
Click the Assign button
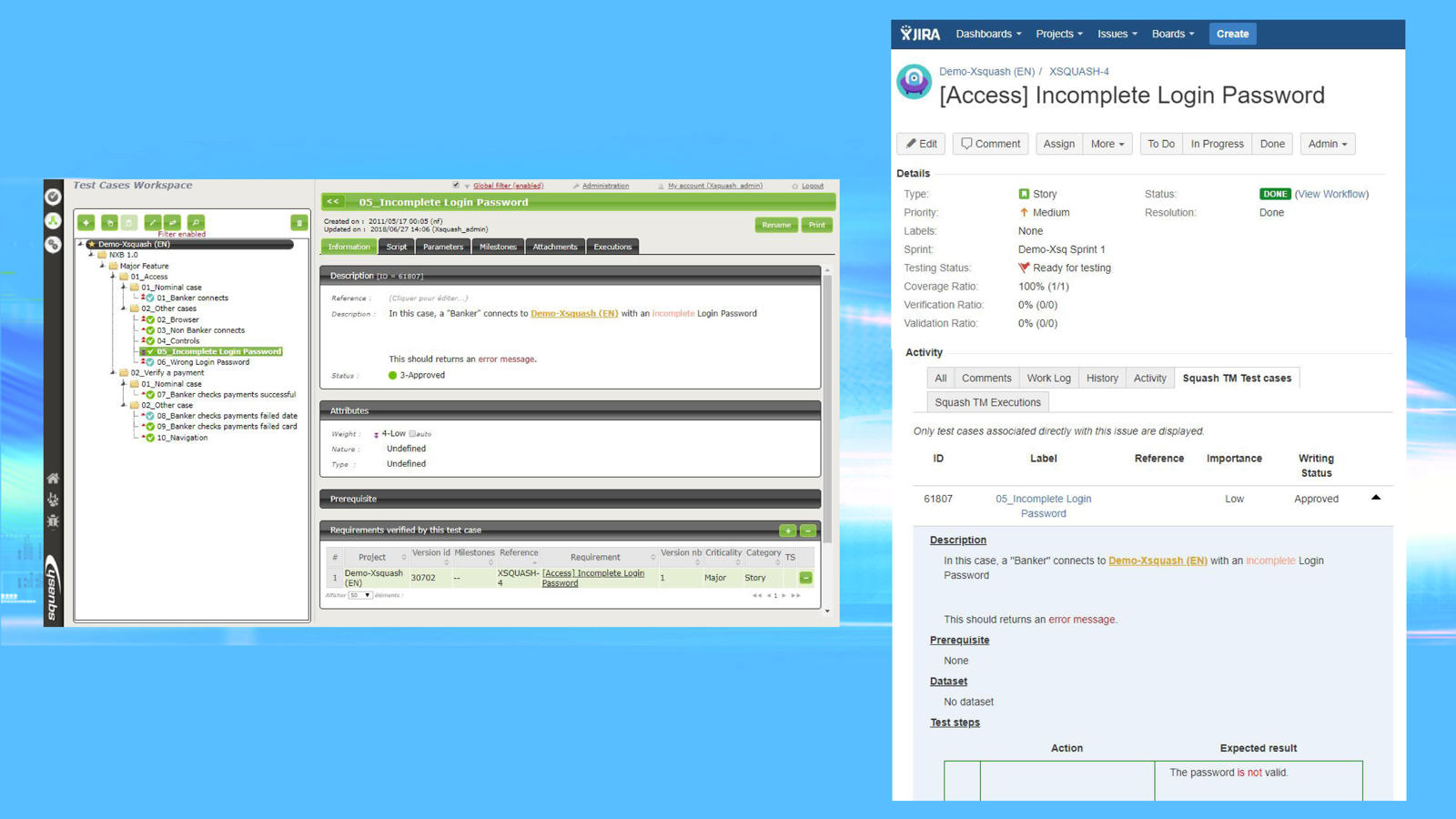[1059, 144]
